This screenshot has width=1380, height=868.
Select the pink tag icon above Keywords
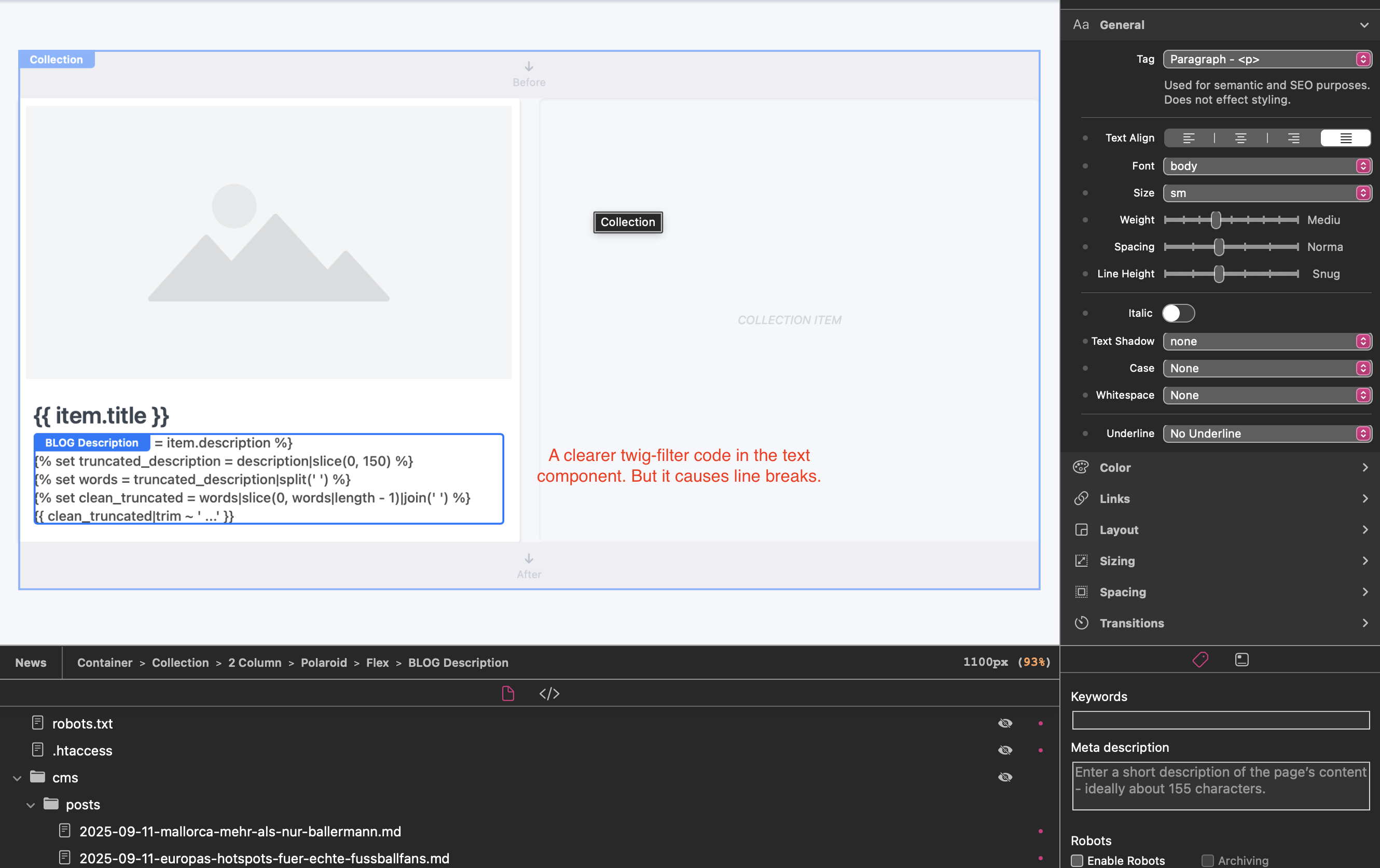[x=1200, y=660]
